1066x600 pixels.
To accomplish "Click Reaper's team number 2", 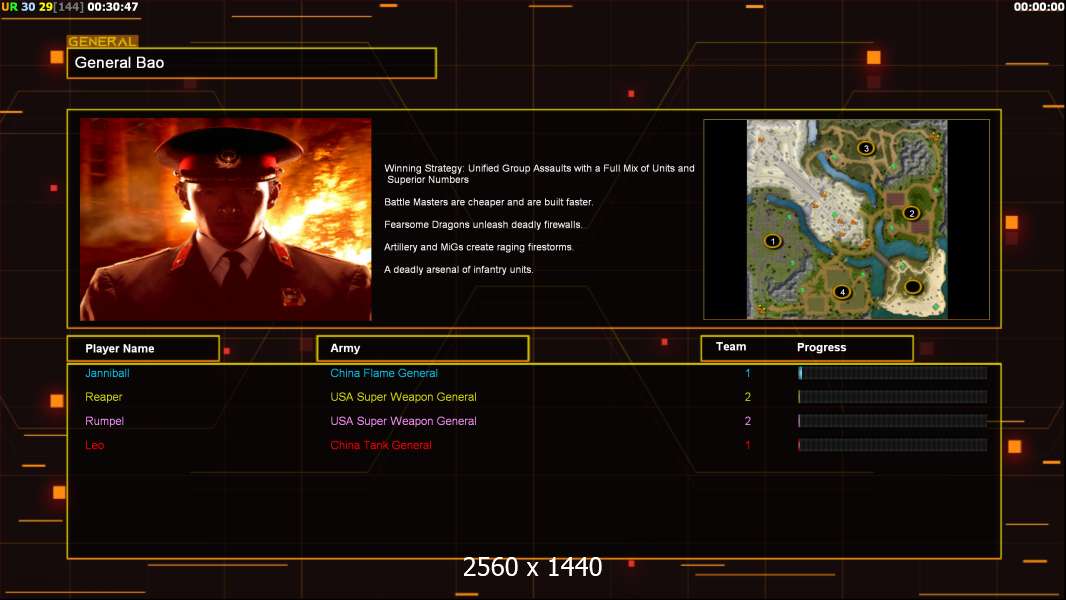I will click(x=748, y=397).
